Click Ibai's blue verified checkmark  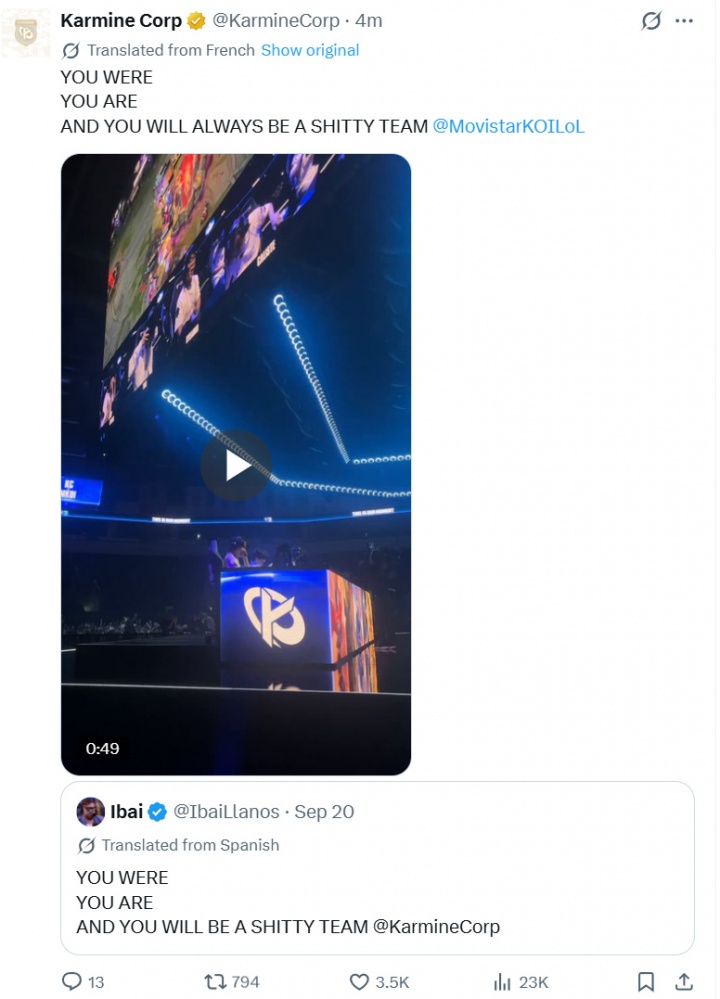coord(157,812)
